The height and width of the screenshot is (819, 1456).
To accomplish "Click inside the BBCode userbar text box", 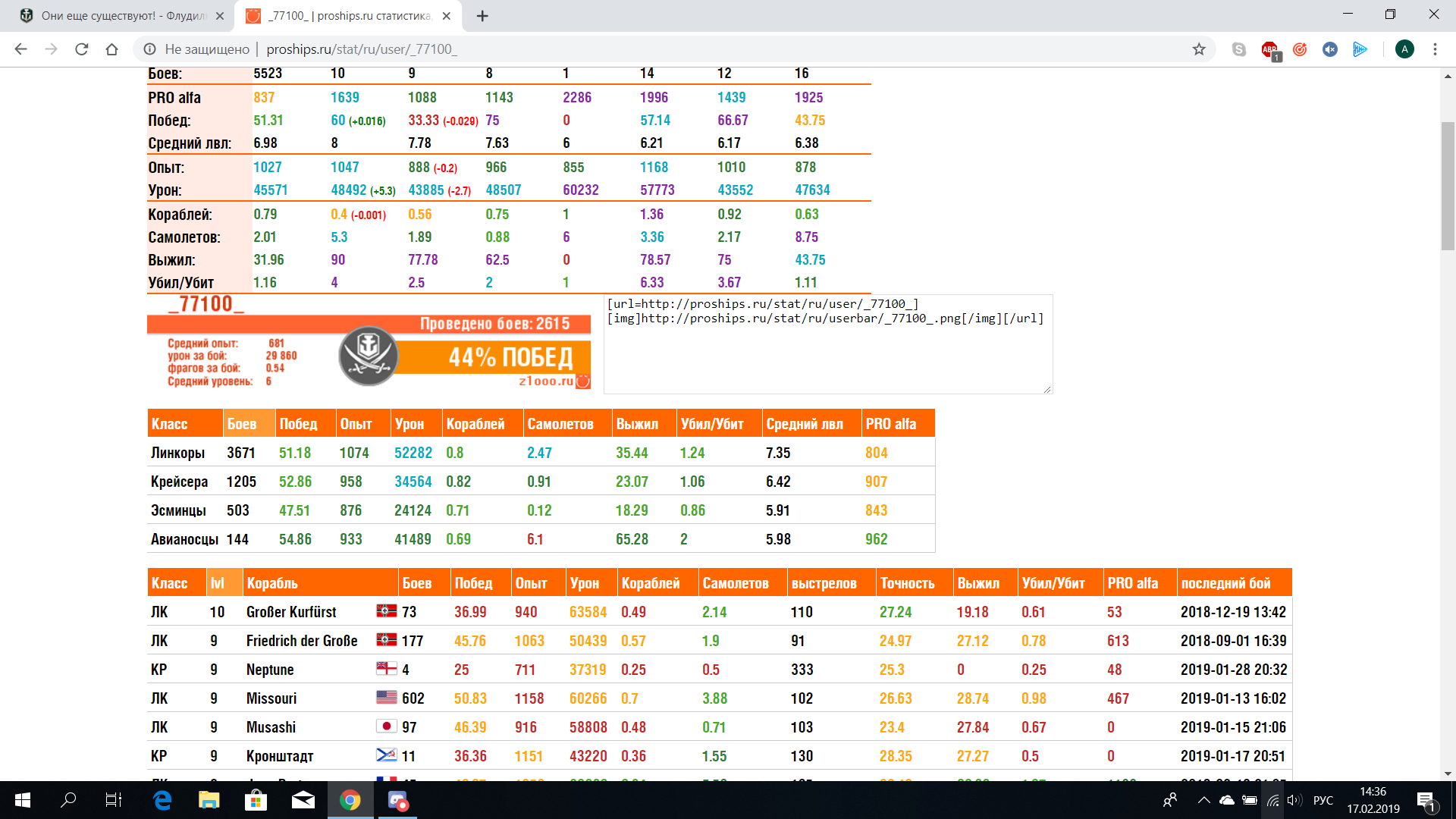I will [x=828, y=344].
